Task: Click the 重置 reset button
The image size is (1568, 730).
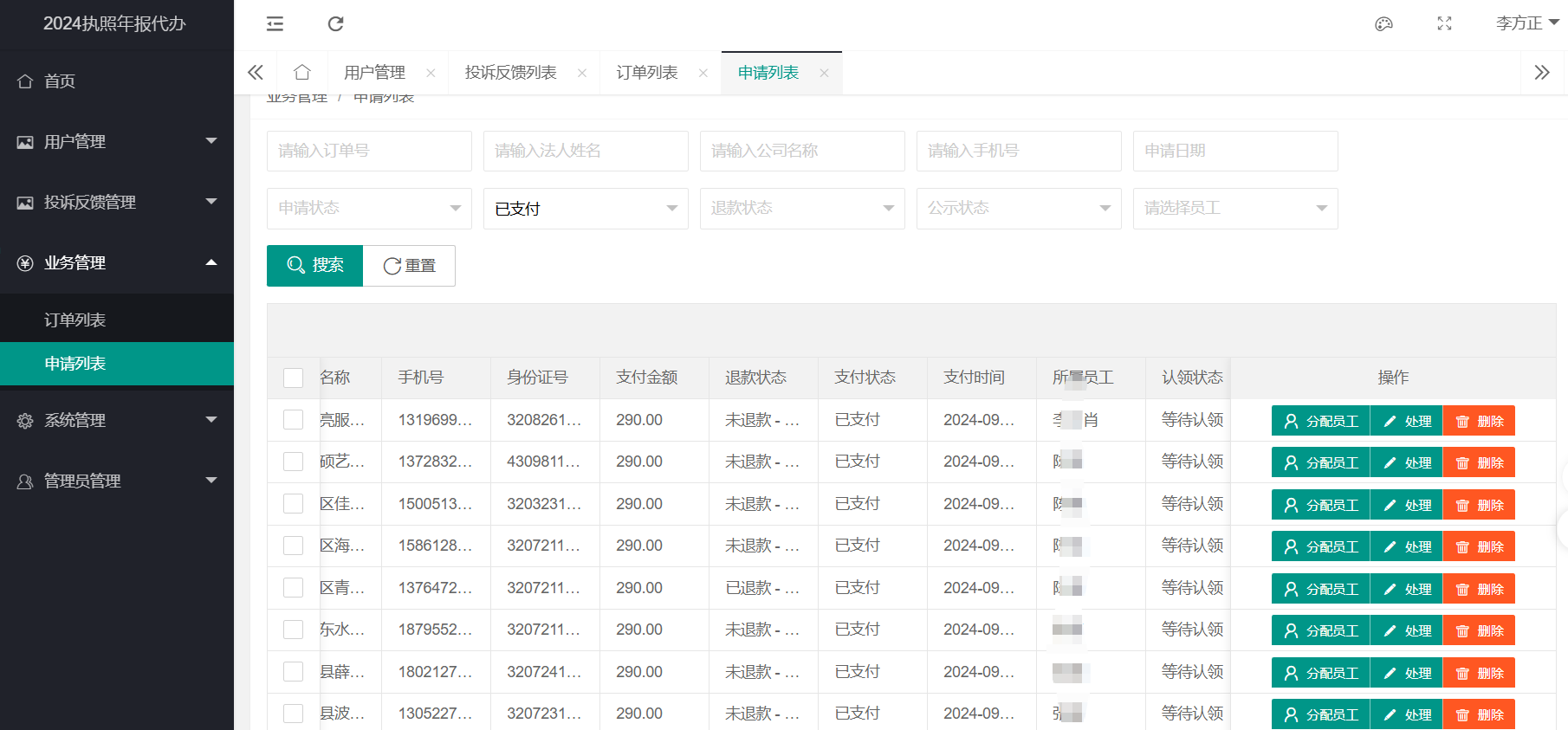Action: (409, 266)
